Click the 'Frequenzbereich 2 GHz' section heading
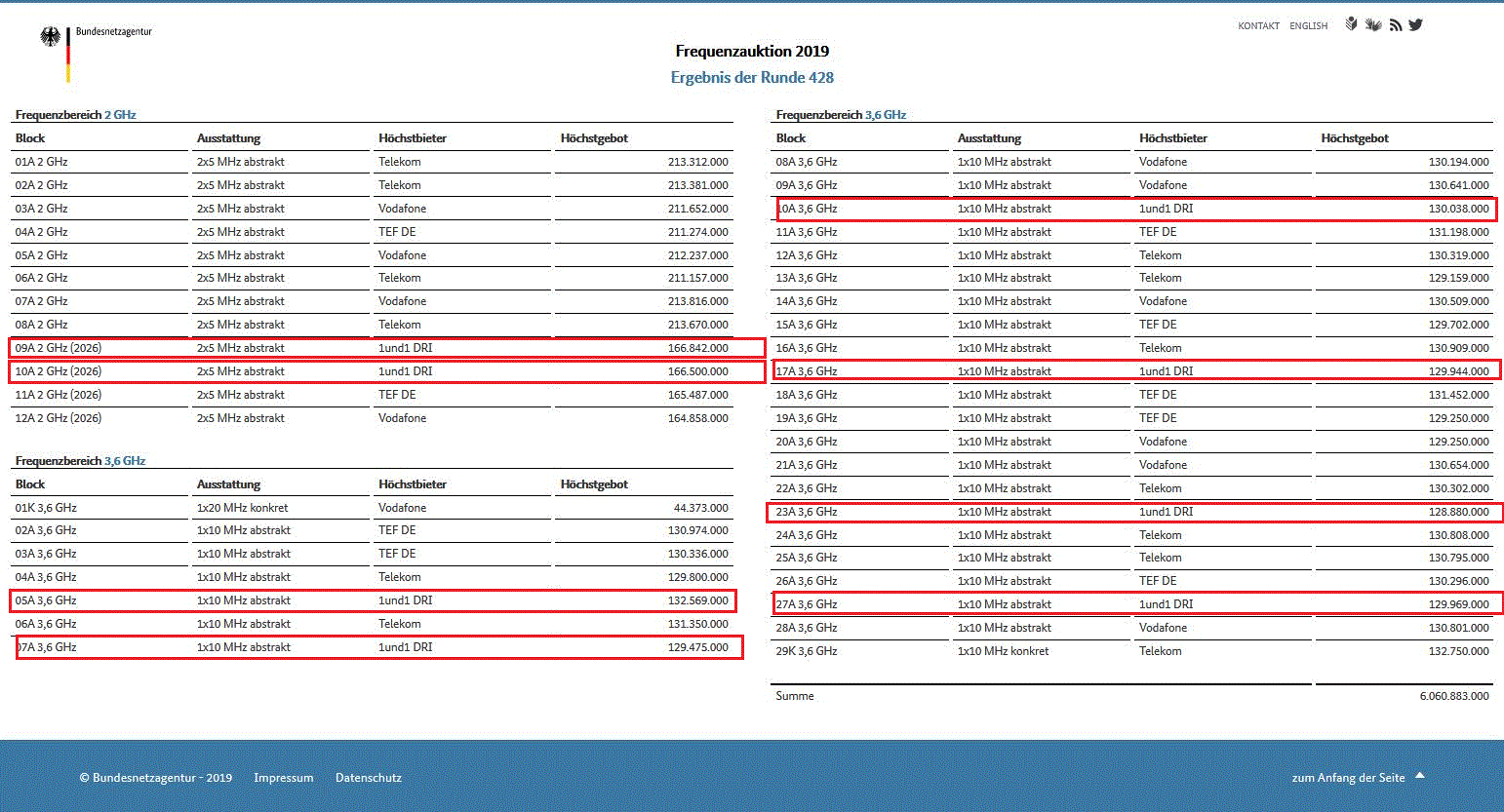Screen dimensions: 1504x812 76,115
